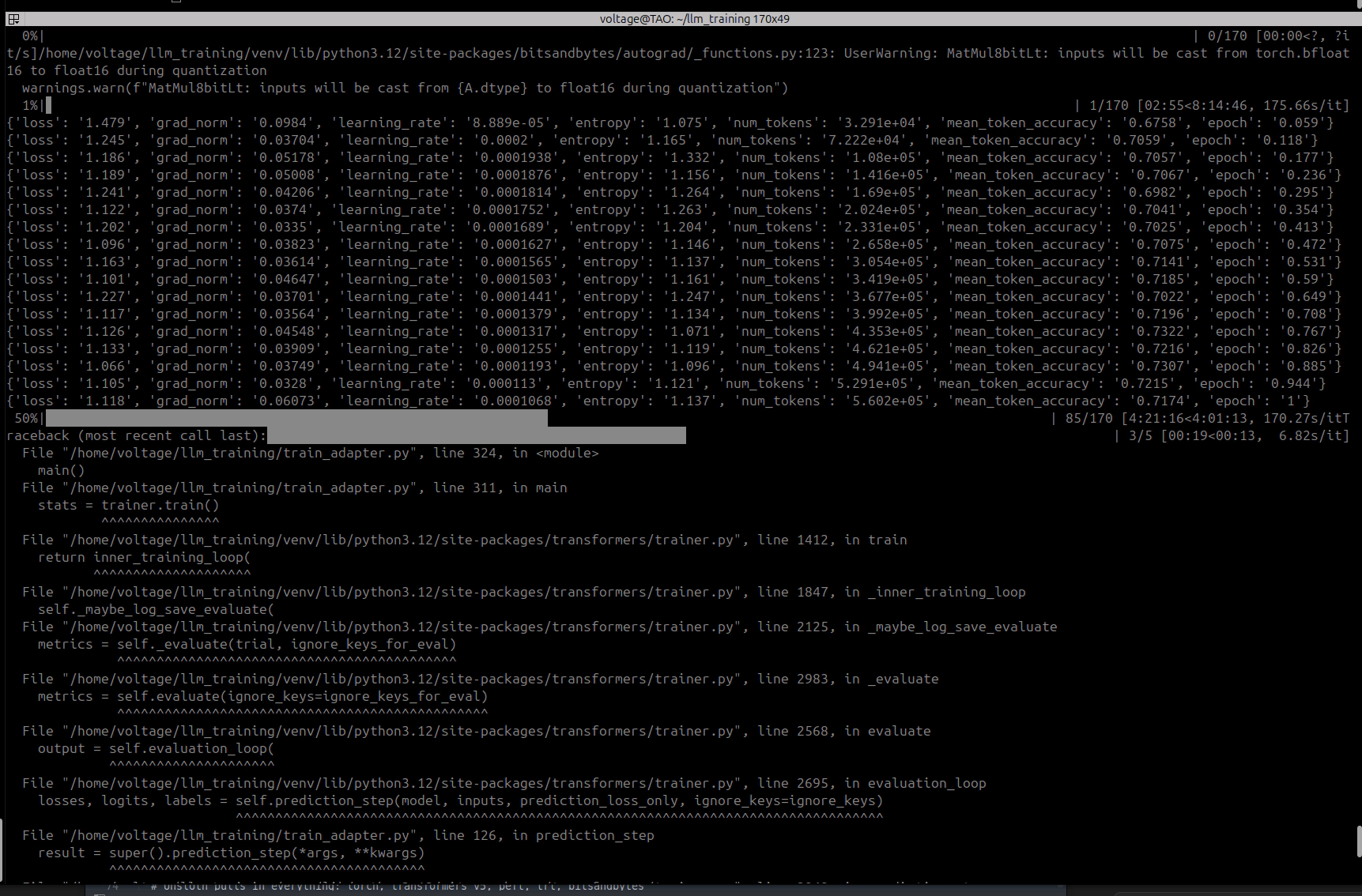Select the blinking cursor at the 1% line

click(47, 104)
